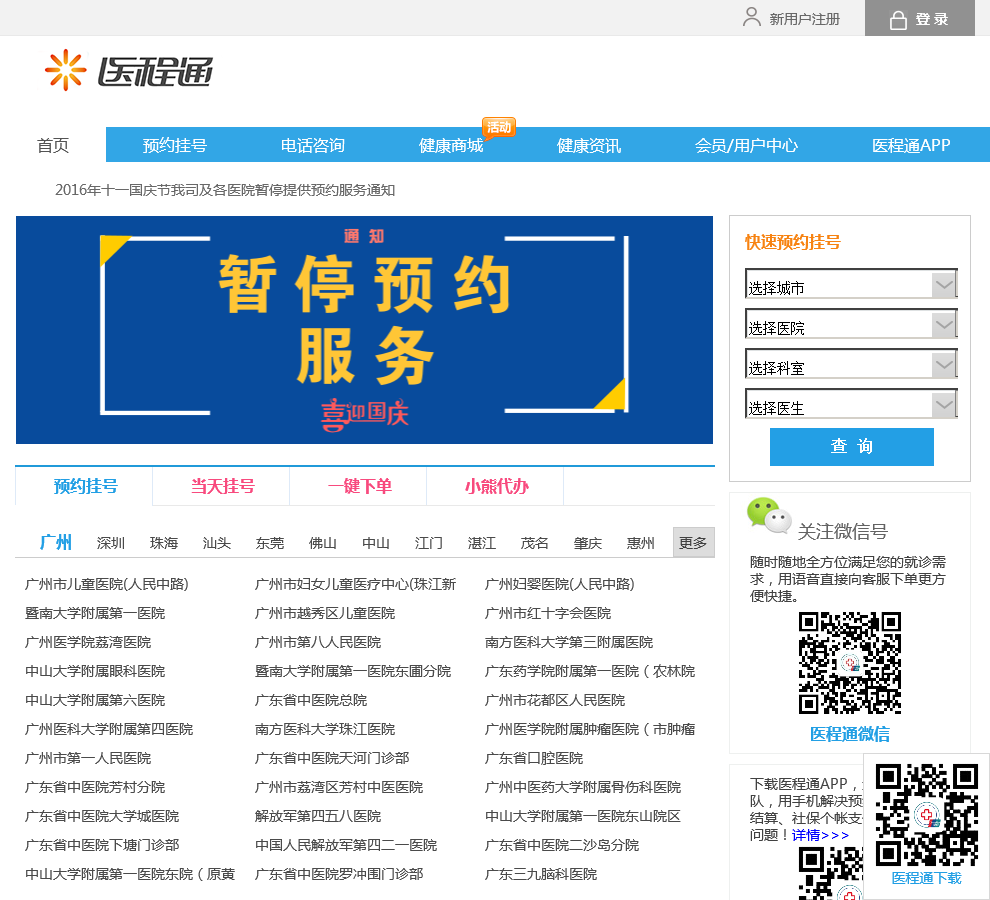
Task: Open 广州市红十字会医院 link
Action: tap(547, 613)
